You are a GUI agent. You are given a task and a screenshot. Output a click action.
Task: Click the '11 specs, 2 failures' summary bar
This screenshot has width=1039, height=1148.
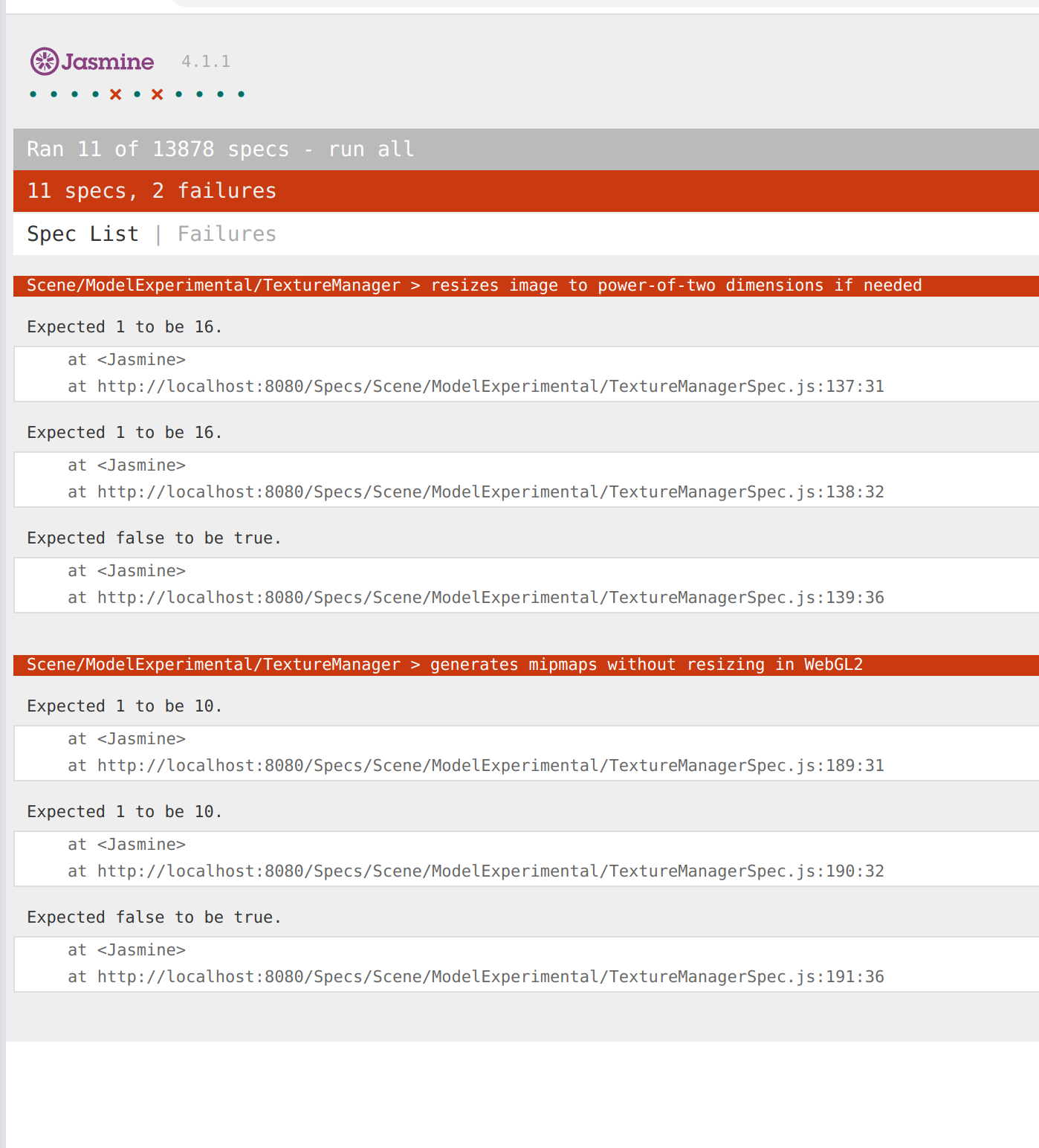coord(526,191)
